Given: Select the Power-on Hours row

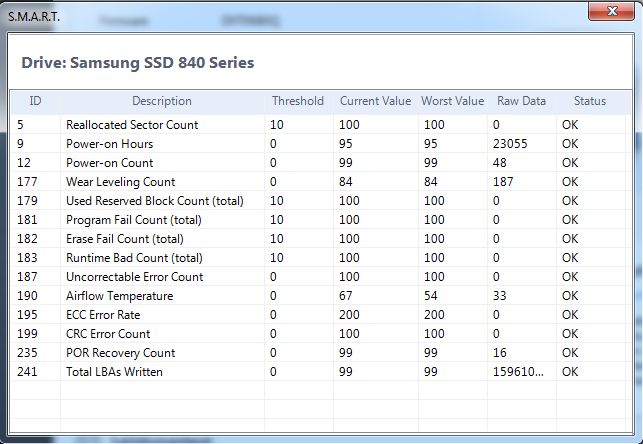Looking at the screenshot, I should (321, 143).
